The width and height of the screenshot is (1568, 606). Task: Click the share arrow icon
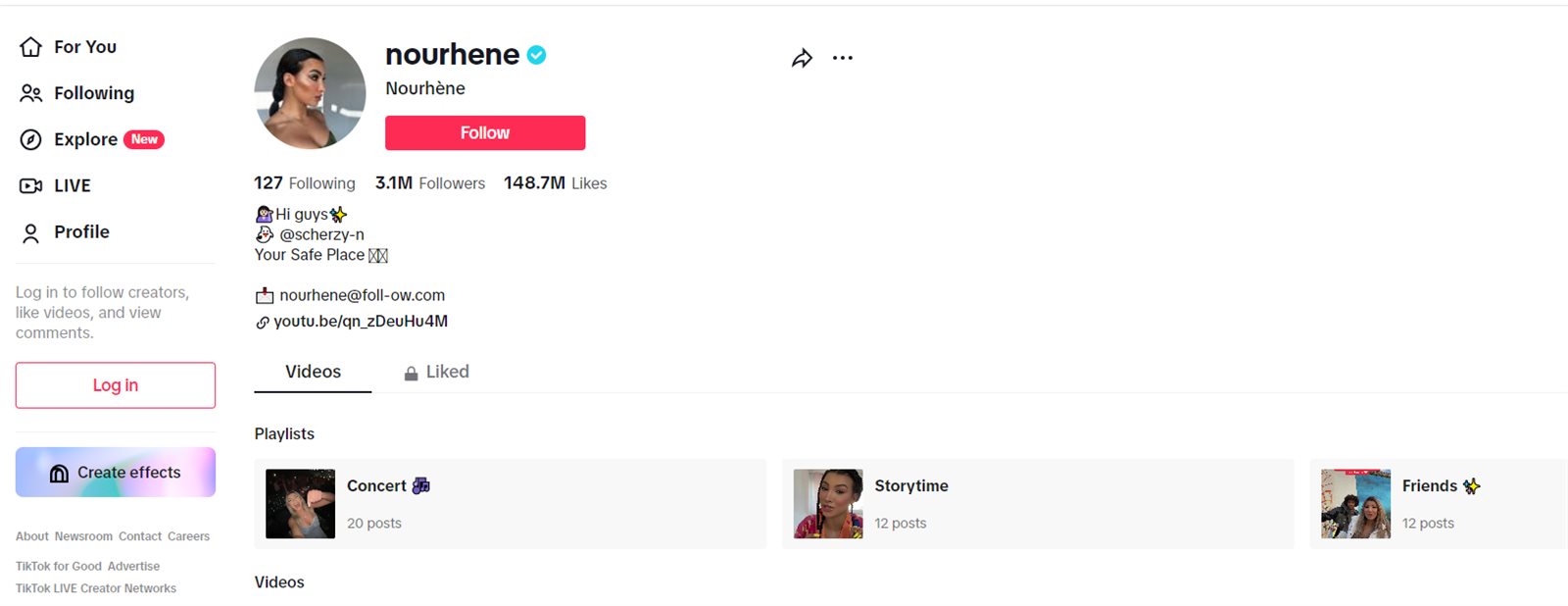pos(802,59)
